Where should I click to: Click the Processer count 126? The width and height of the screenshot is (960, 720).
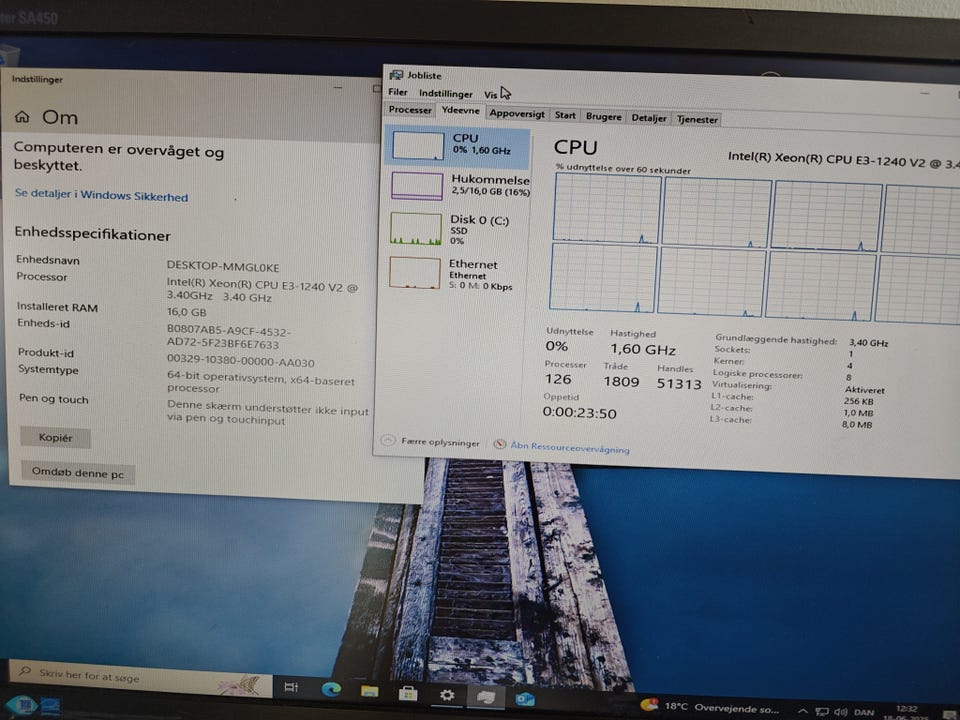[558, 379]
